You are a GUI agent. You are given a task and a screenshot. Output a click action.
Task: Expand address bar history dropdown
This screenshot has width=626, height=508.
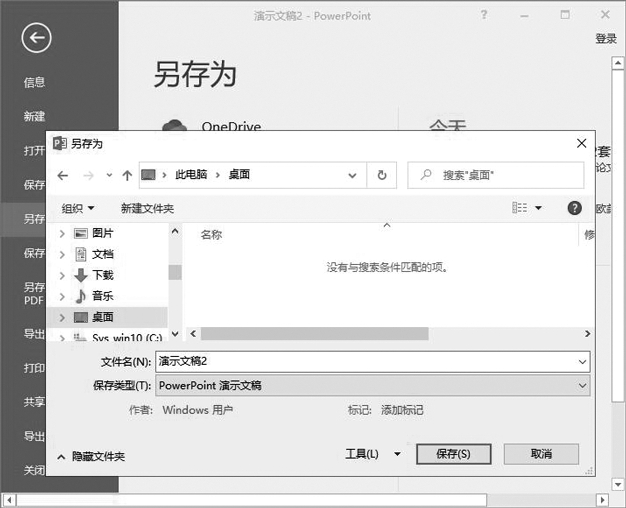point(352,175)
